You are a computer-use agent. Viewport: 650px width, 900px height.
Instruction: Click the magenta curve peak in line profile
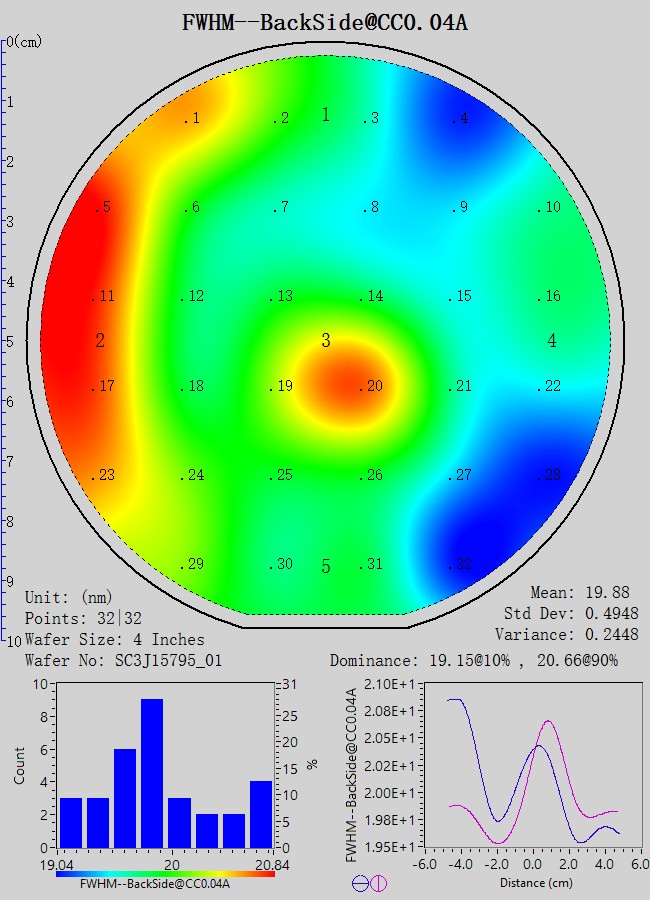pyautogui.click(x=547, y=721)
